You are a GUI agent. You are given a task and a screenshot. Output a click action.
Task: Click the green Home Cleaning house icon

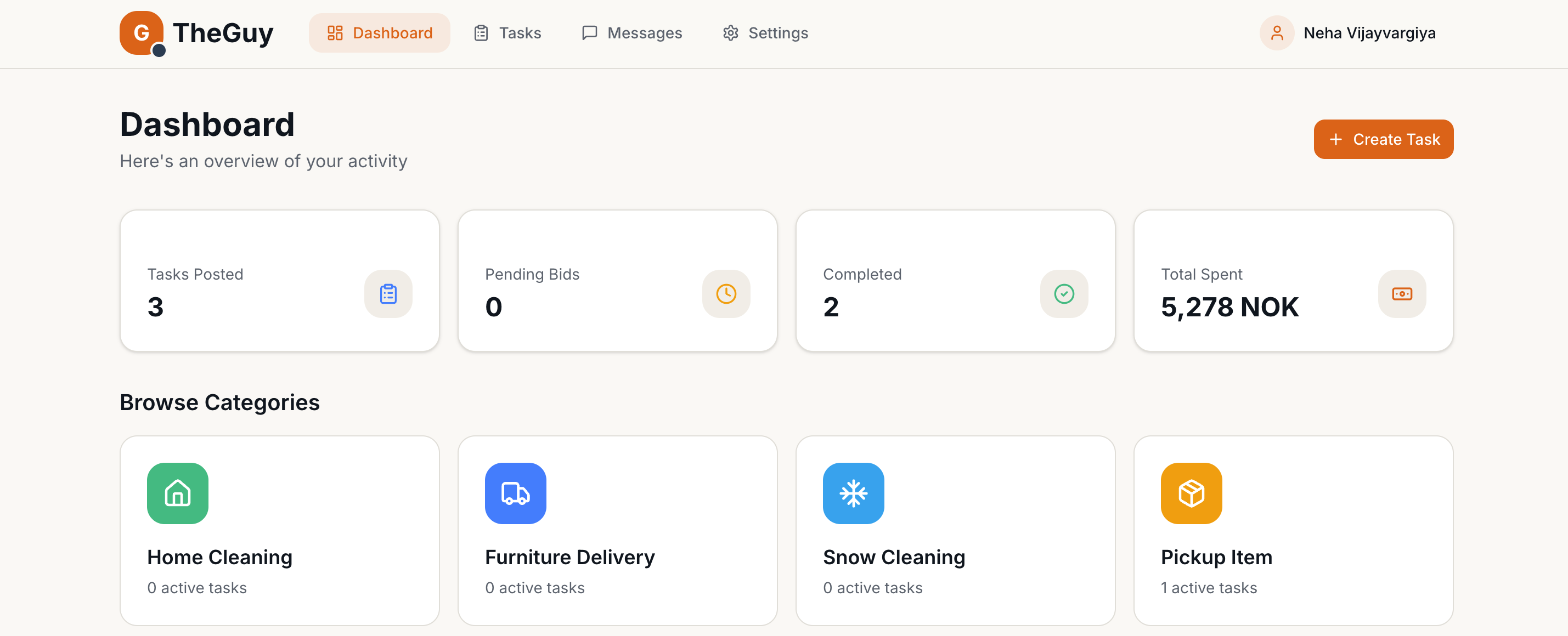178,492
